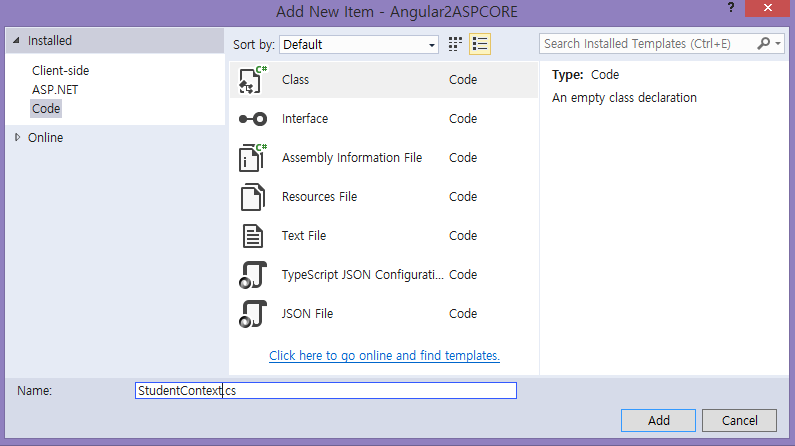This screenshot has width=795, height=446.
Task: Select Code category in tree
Action: point(46,108)
